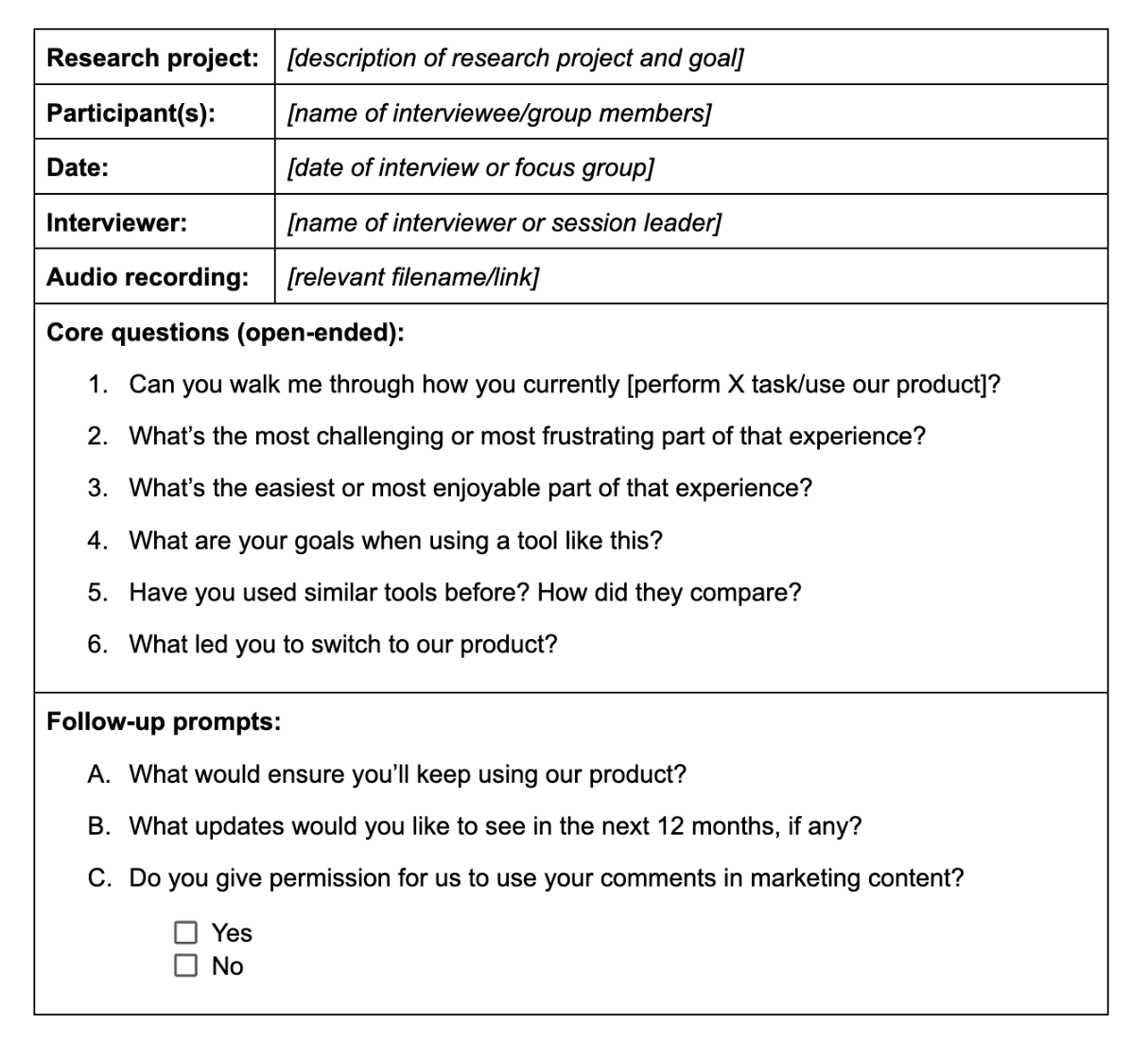Check the No permission checkbox
The width and height of the screenshot is (1148, 1040).
[x=186, y=965]
